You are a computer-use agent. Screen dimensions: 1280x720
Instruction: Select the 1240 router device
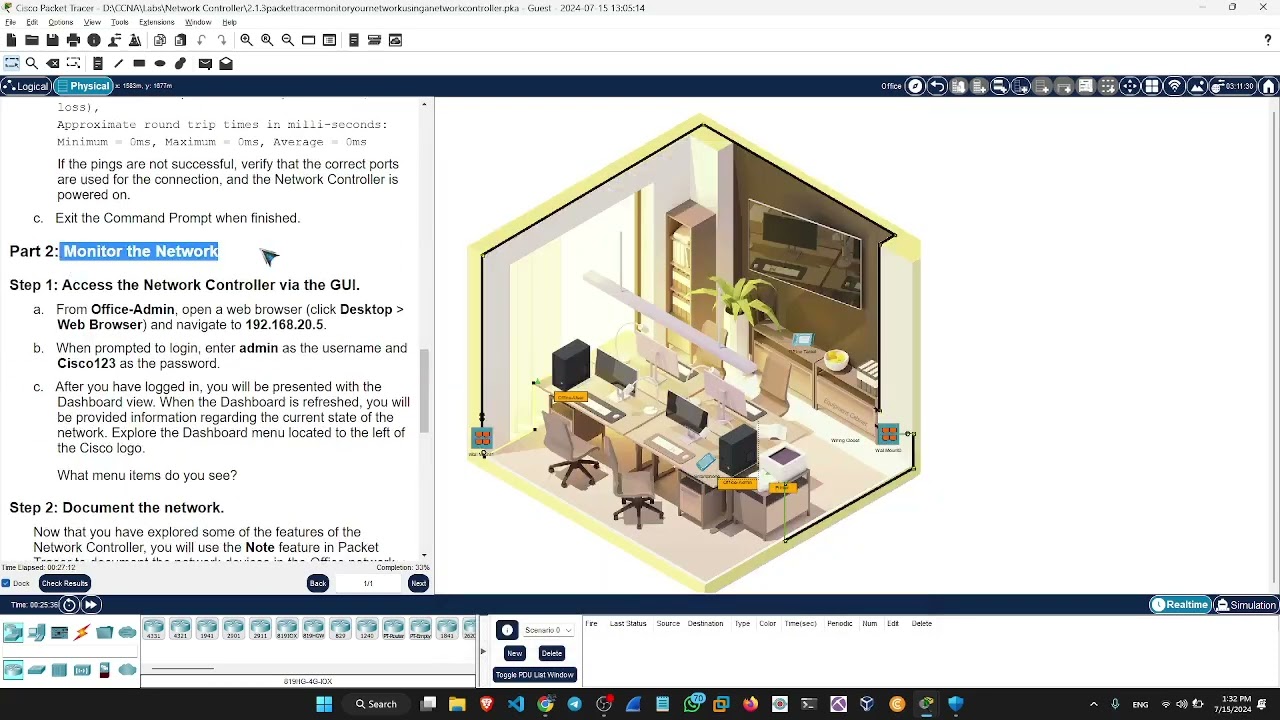click(x=366, y=630)
